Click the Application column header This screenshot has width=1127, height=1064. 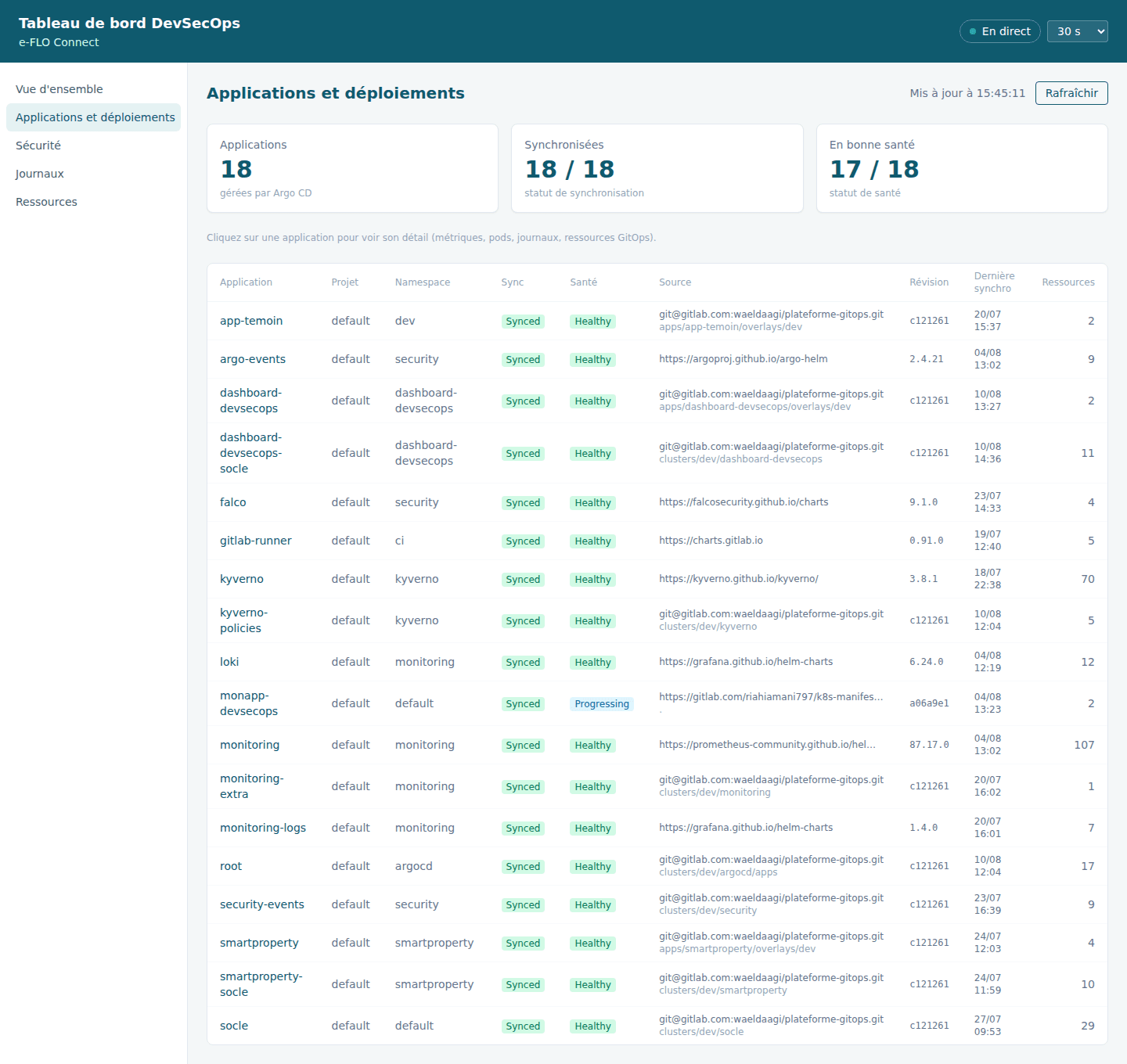pos(246,282)
